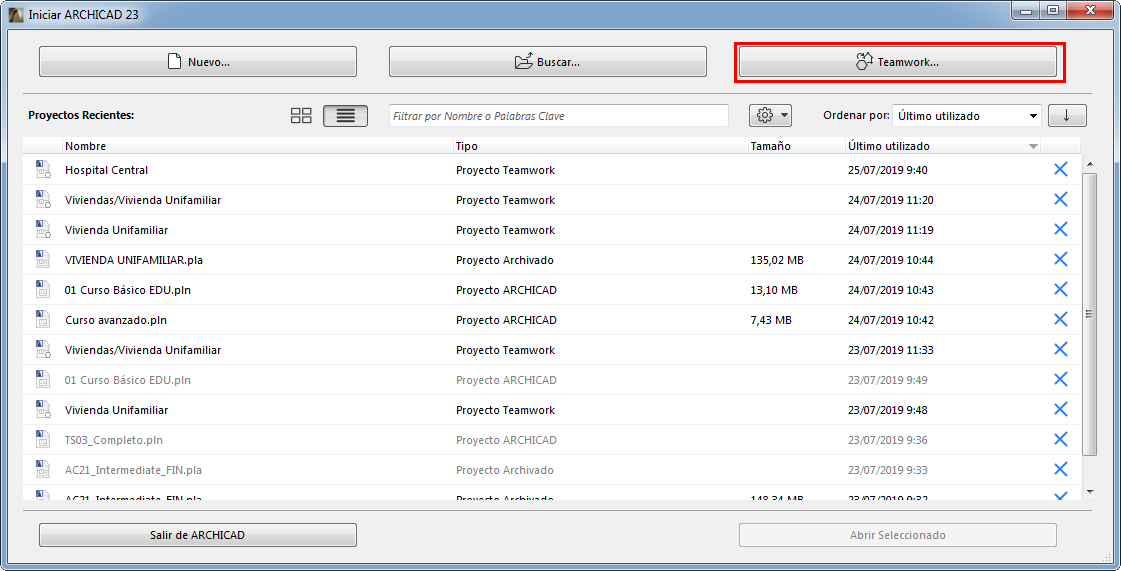Click TS03_Completo.pln file icon
The height and width of the screenshot is (571, 1121).
pyautogui.click(x=43, y=440)
